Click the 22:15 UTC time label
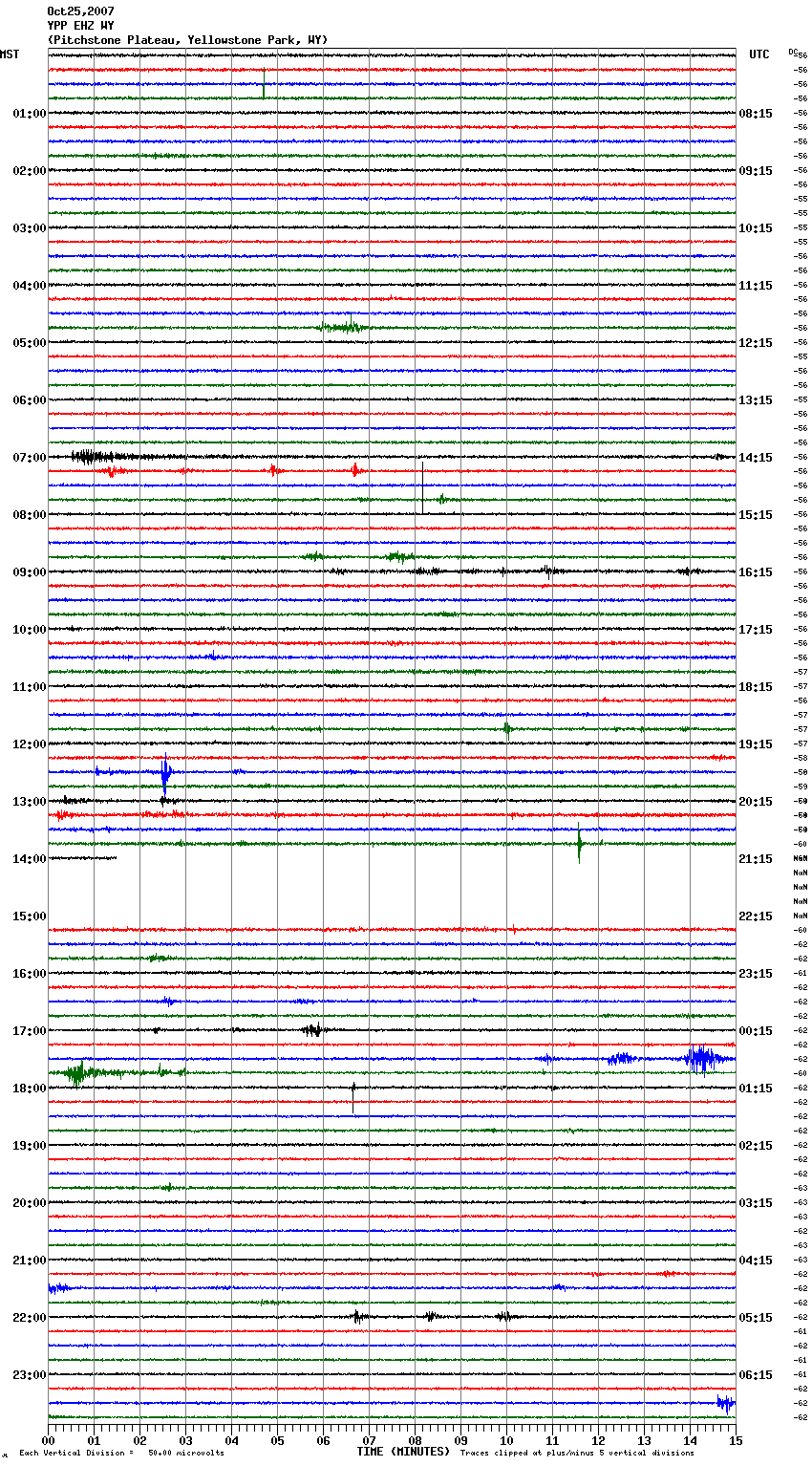Viewport: 812px width, 1466px height. (x=756, y=916)
